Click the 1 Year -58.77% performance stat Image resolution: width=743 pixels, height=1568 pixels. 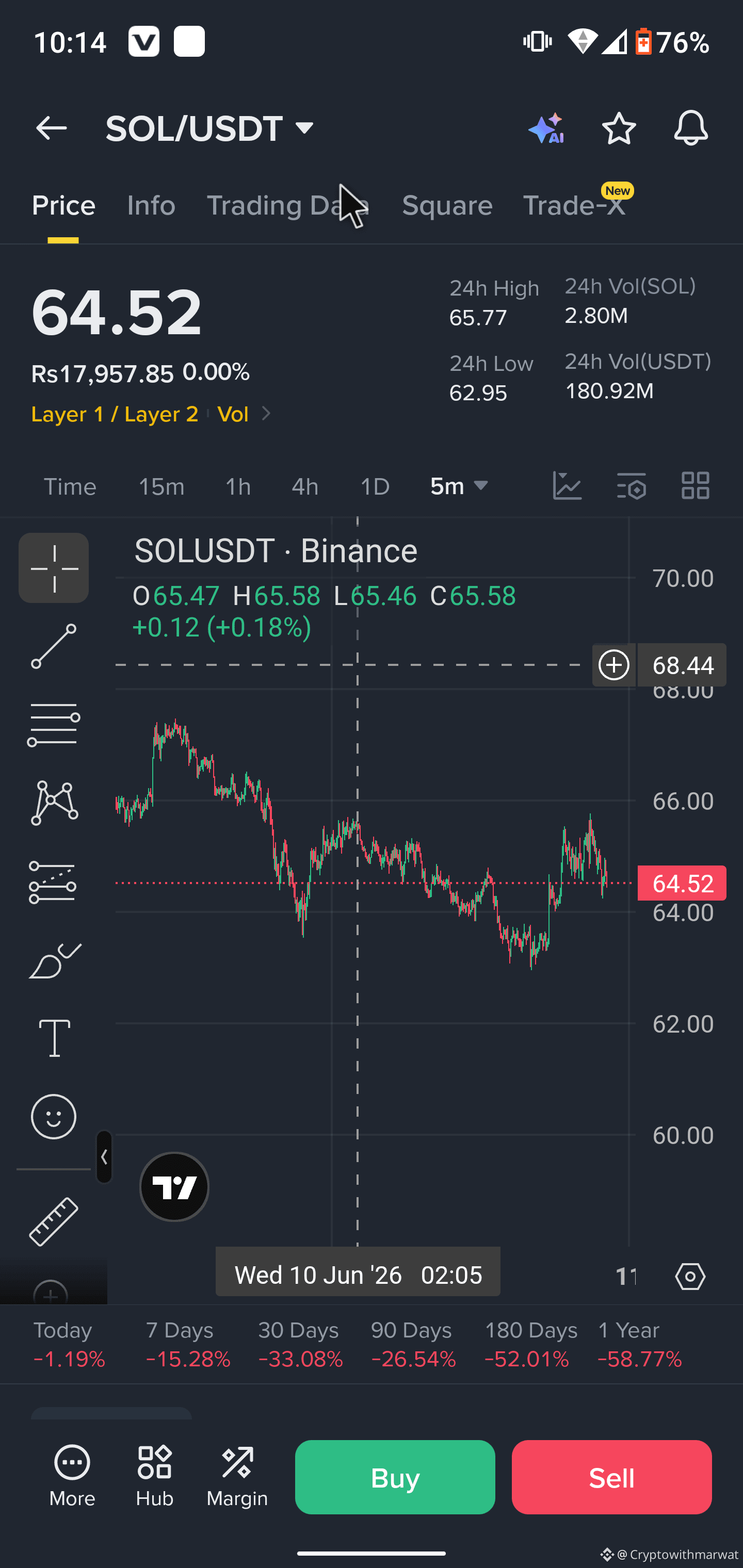[x=640, y=1344]
